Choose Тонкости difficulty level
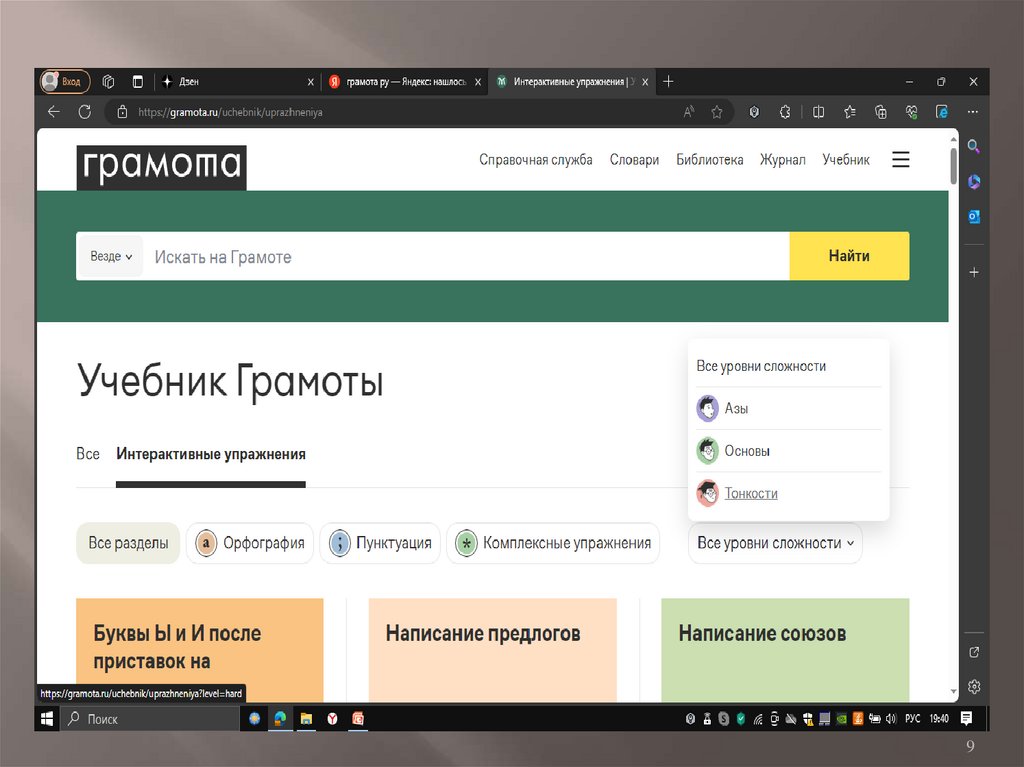The height and width of the screenshot is (767, 1024). [x=750, y=493]
